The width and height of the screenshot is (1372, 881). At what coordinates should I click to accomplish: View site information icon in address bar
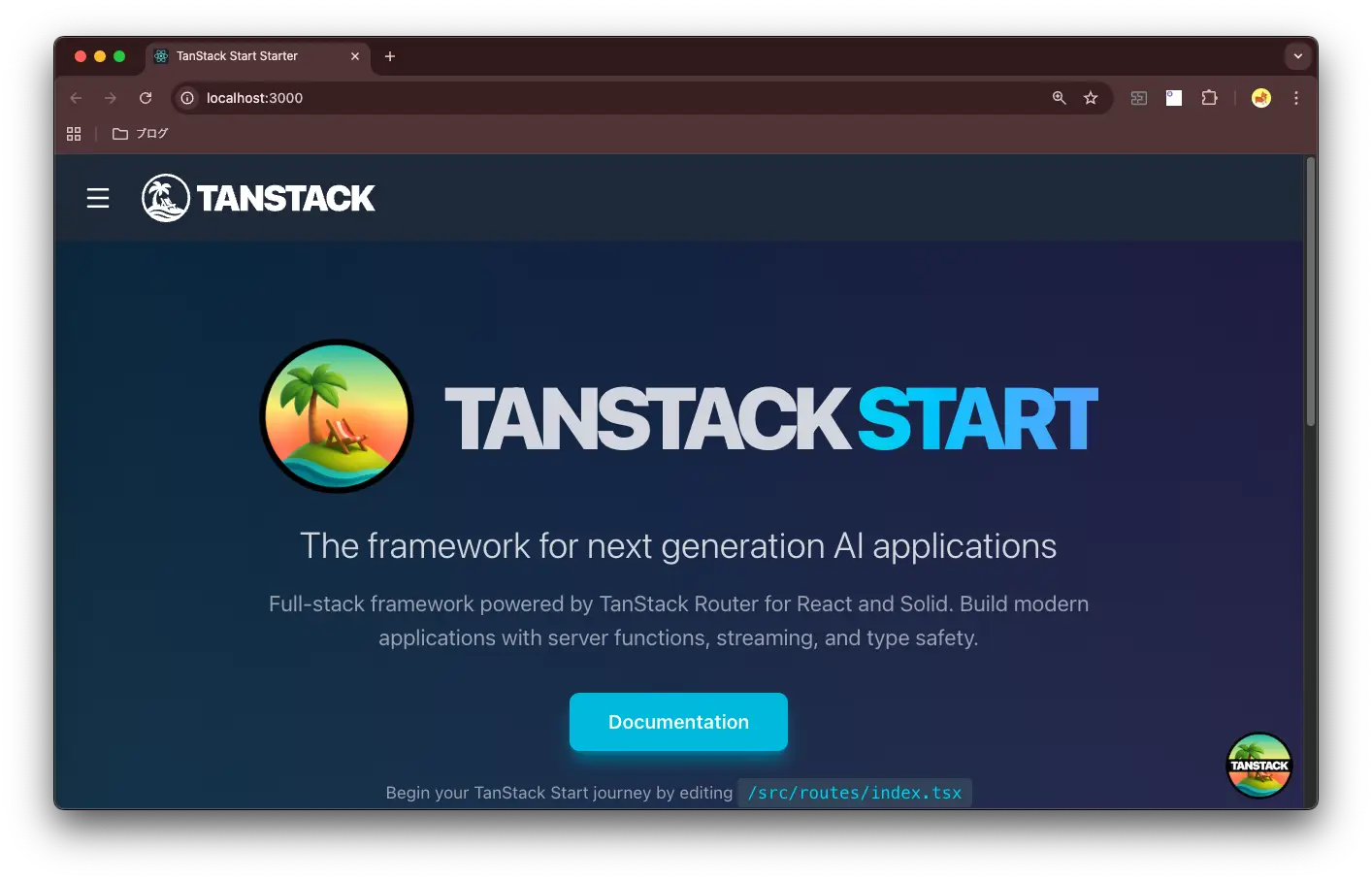click(187, 98)
